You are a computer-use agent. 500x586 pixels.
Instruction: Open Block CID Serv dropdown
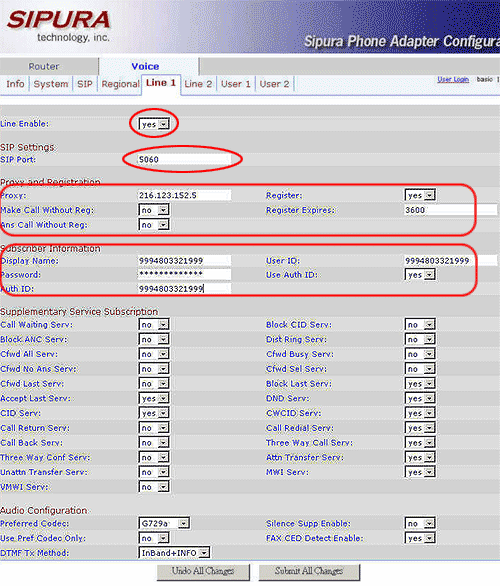click(x=420, y=324)
